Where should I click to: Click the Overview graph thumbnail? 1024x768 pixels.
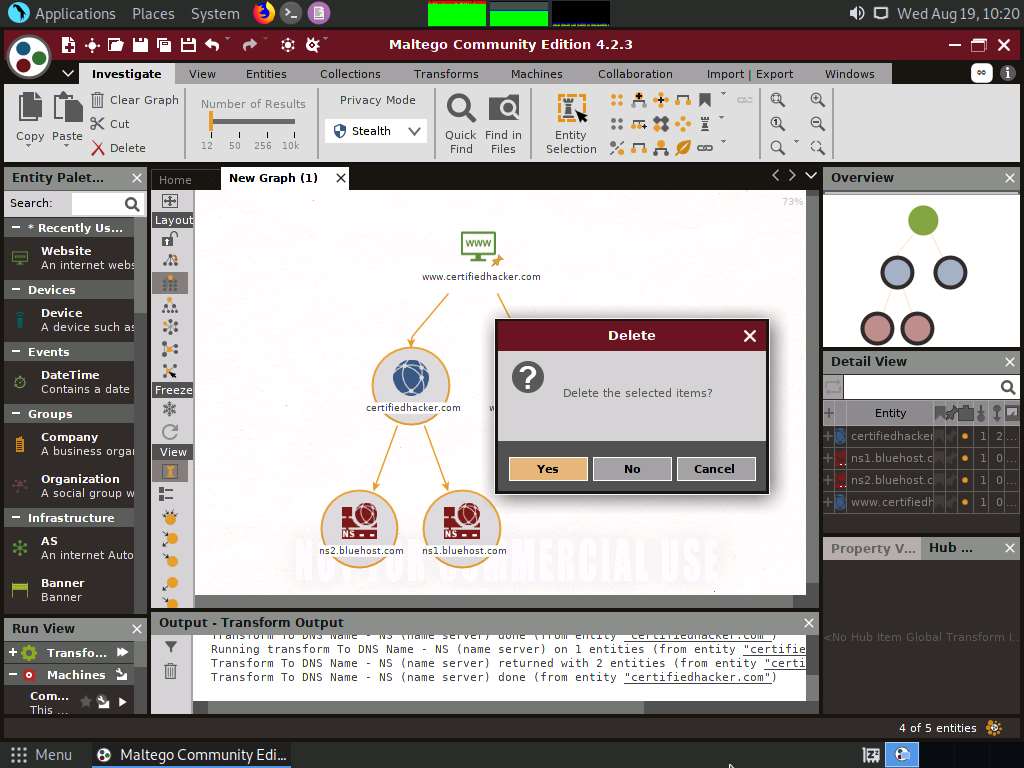tap(921, 270)
